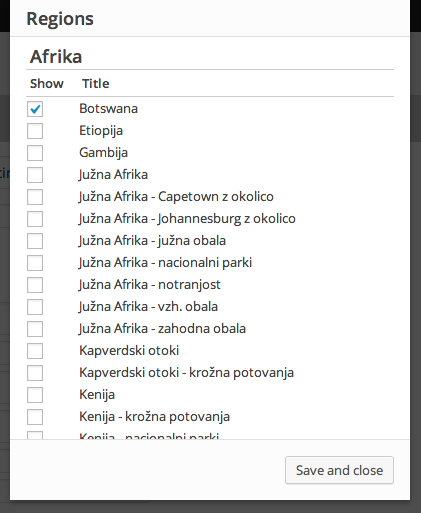Check Južna Afrika - notranjost checkbox
Screen dimensions: 421x513
coord(35,285)
